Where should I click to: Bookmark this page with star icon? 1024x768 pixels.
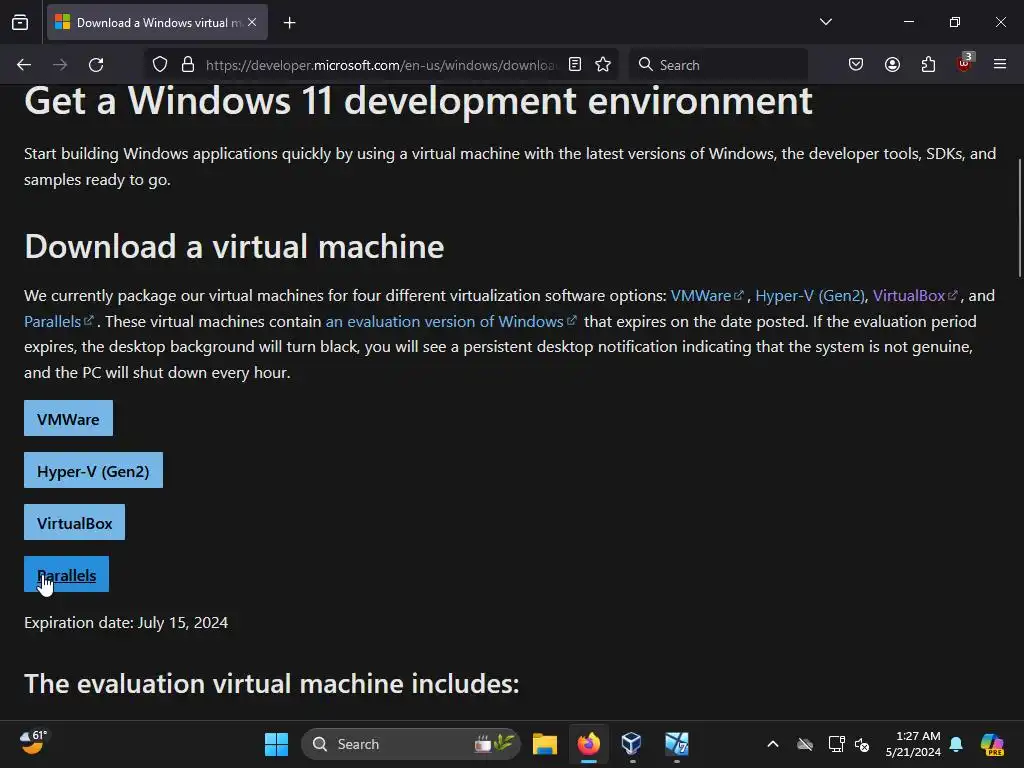click(603, 65)
